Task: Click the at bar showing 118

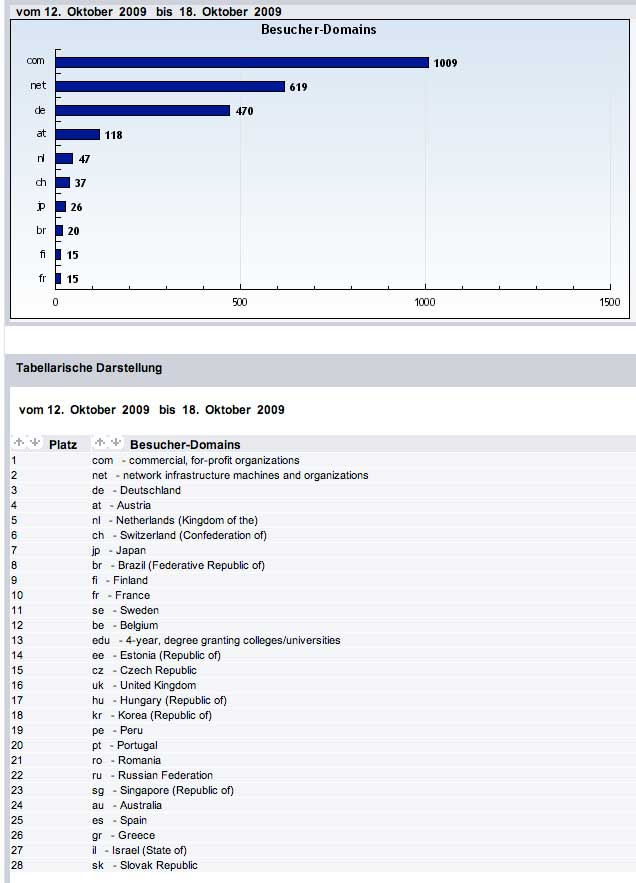Action: (78, 134)
